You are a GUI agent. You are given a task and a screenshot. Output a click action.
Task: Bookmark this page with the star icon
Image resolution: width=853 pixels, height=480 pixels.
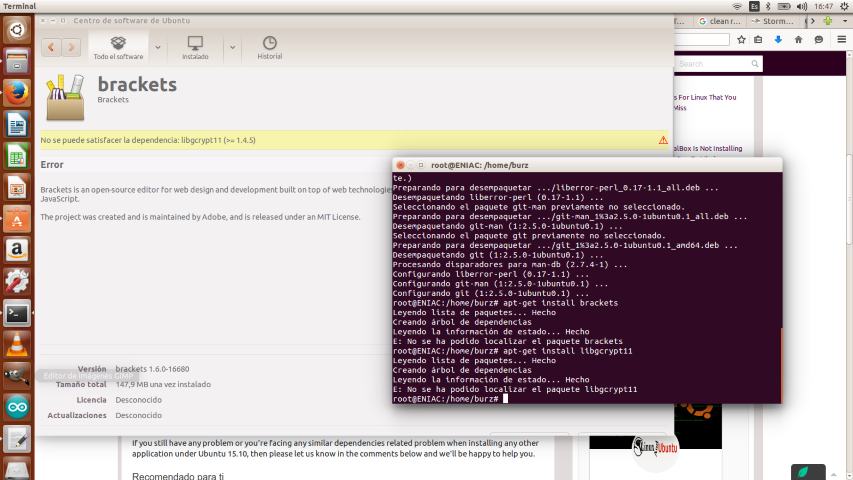pyautogui.click(x=741, y=40)
